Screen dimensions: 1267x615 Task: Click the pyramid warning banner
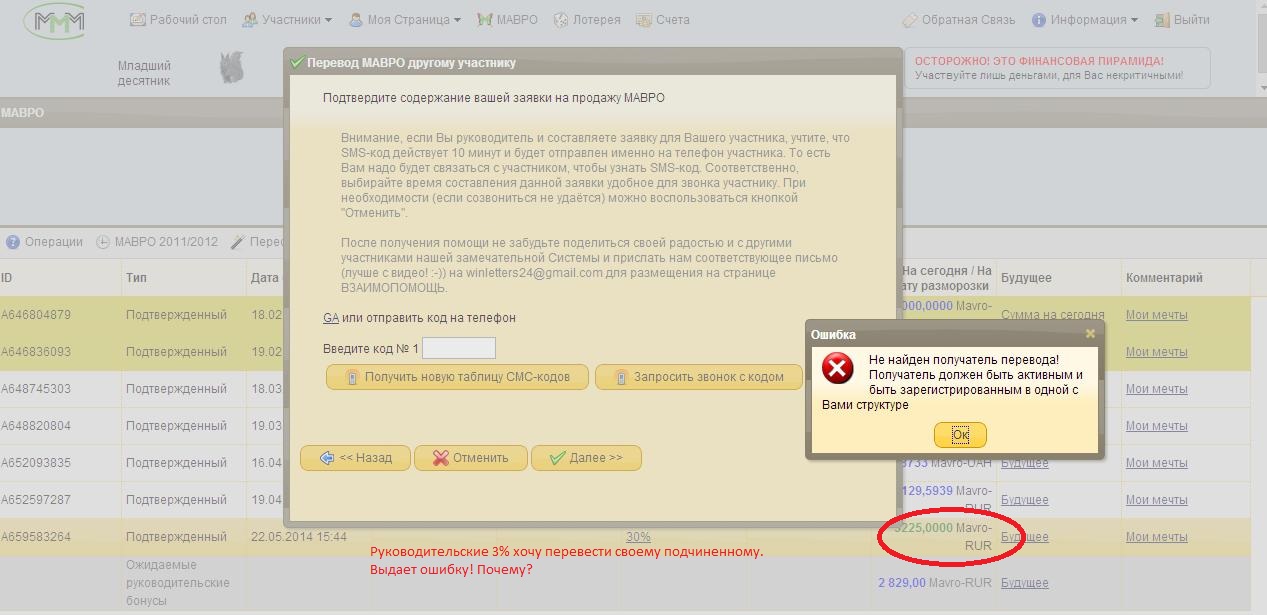coord(1057,68)
